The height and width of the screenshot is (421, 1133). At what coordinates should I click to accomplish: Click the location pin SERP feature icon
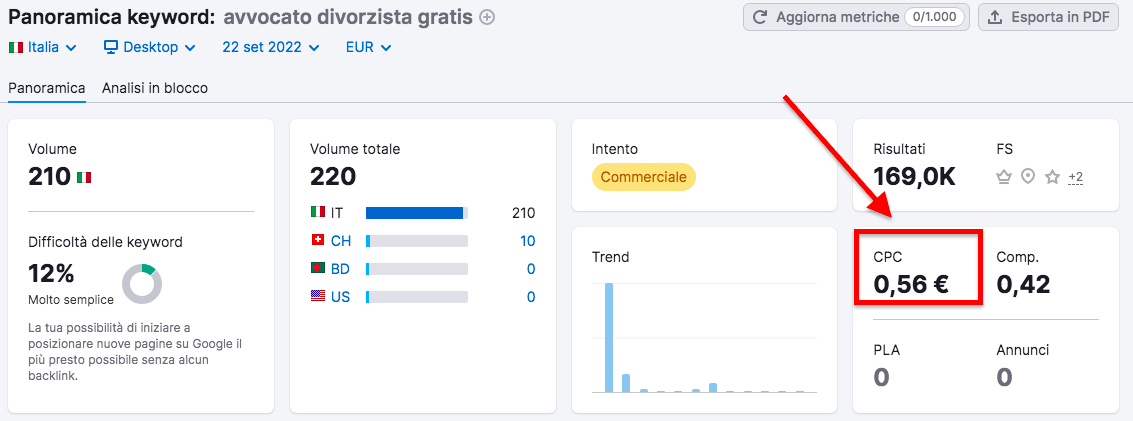(x=1028, y=177)
